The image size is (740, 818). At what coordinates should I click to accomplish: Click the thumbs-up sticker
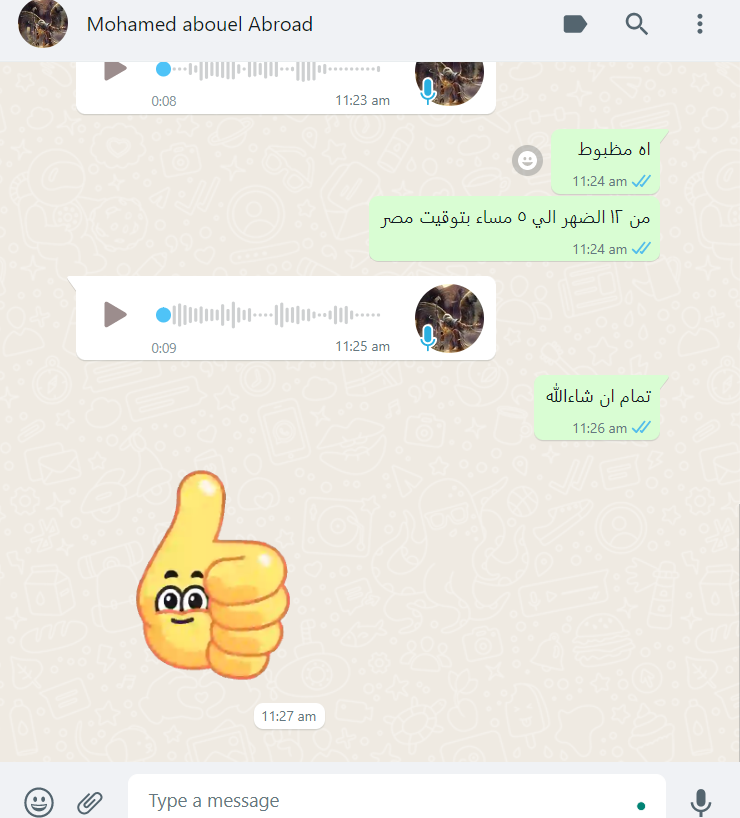(x=212, y=574)
